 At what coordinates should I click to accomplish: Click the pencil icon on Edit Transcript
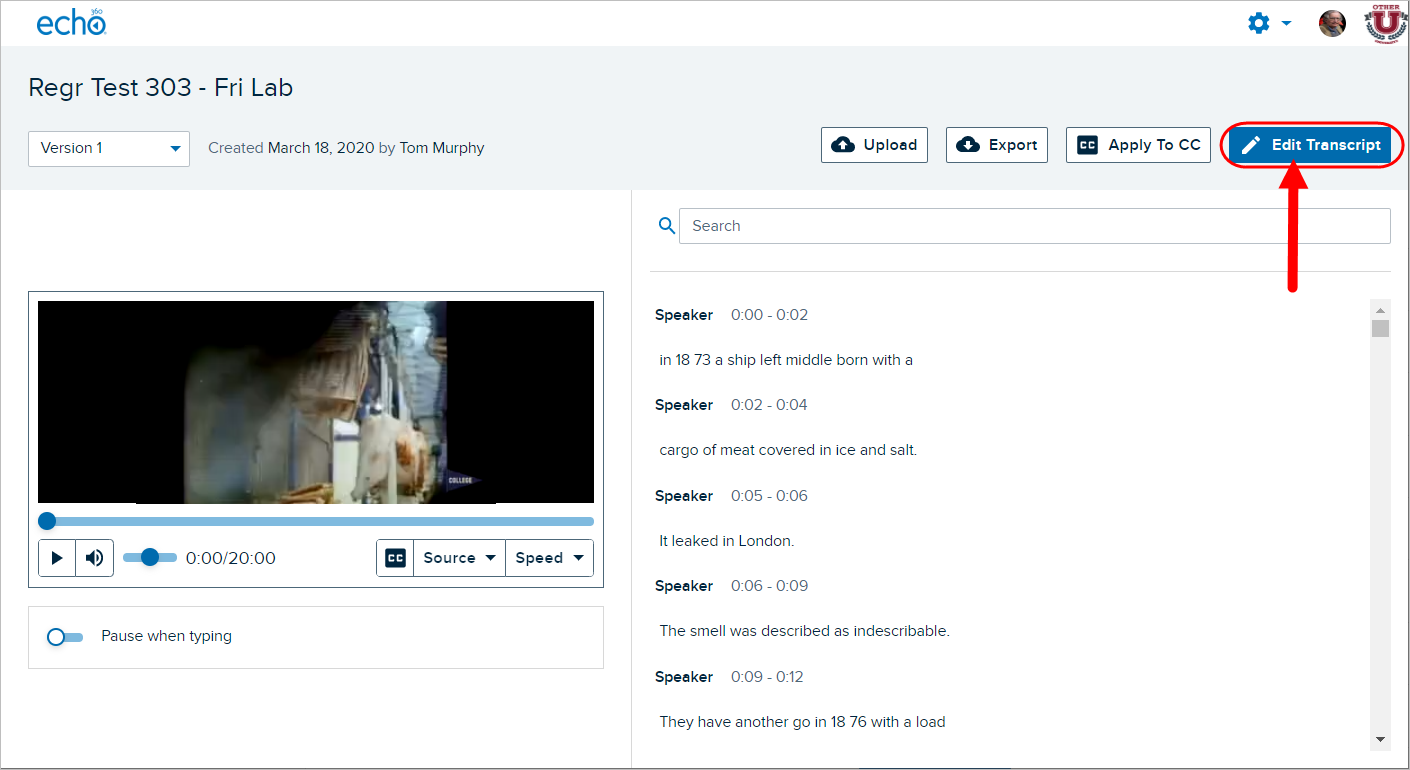point(1251,144)
